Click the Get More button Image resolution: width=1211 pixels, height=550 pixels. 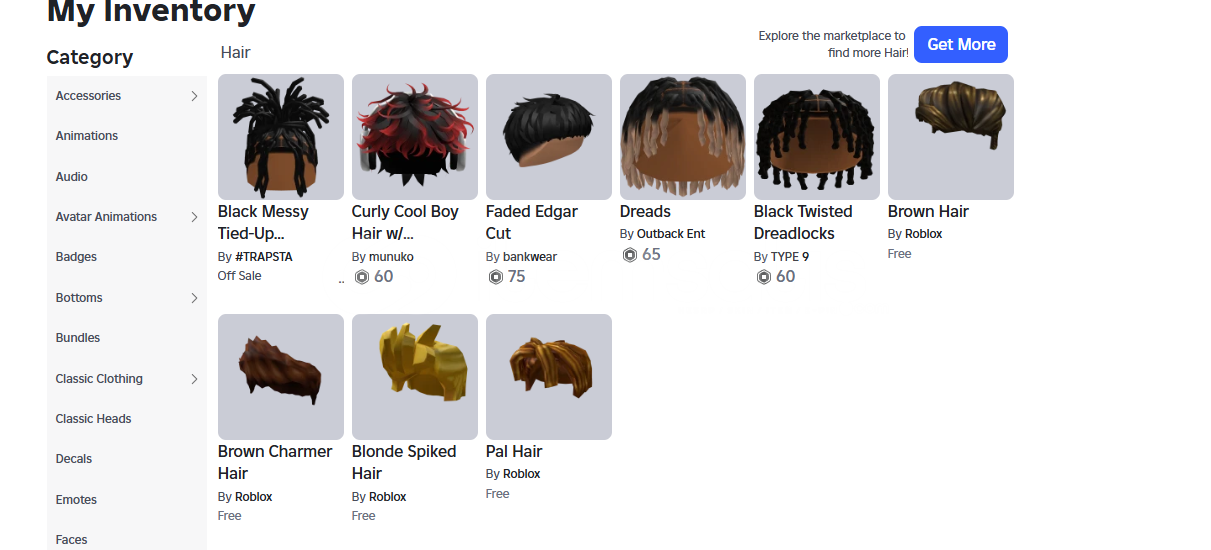tap(961, 44)
